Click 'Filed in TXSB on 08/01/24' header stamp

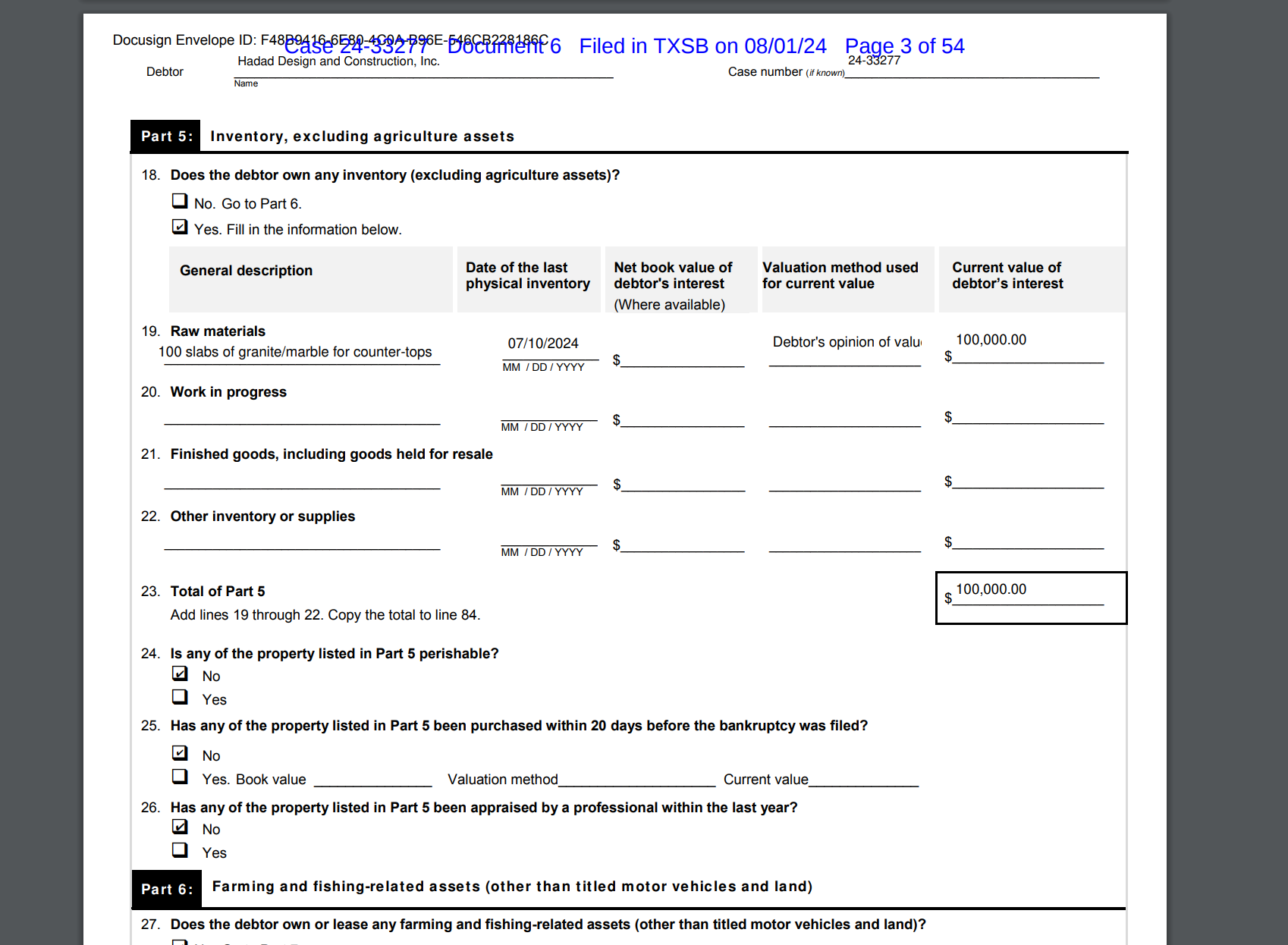click(x=702, y=46)
